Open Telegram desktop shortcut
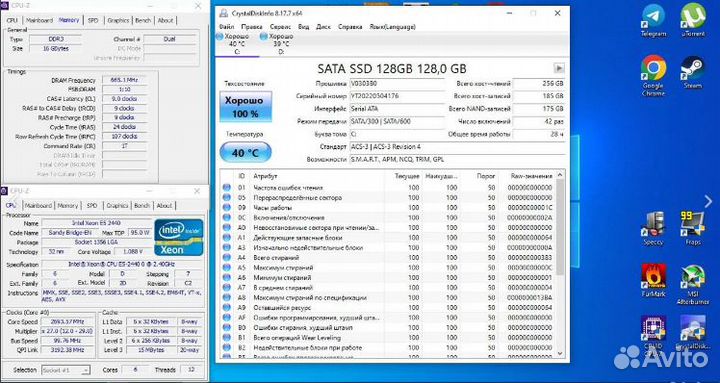720x383 pixels. pyautogui.click(x=653, y=20)
